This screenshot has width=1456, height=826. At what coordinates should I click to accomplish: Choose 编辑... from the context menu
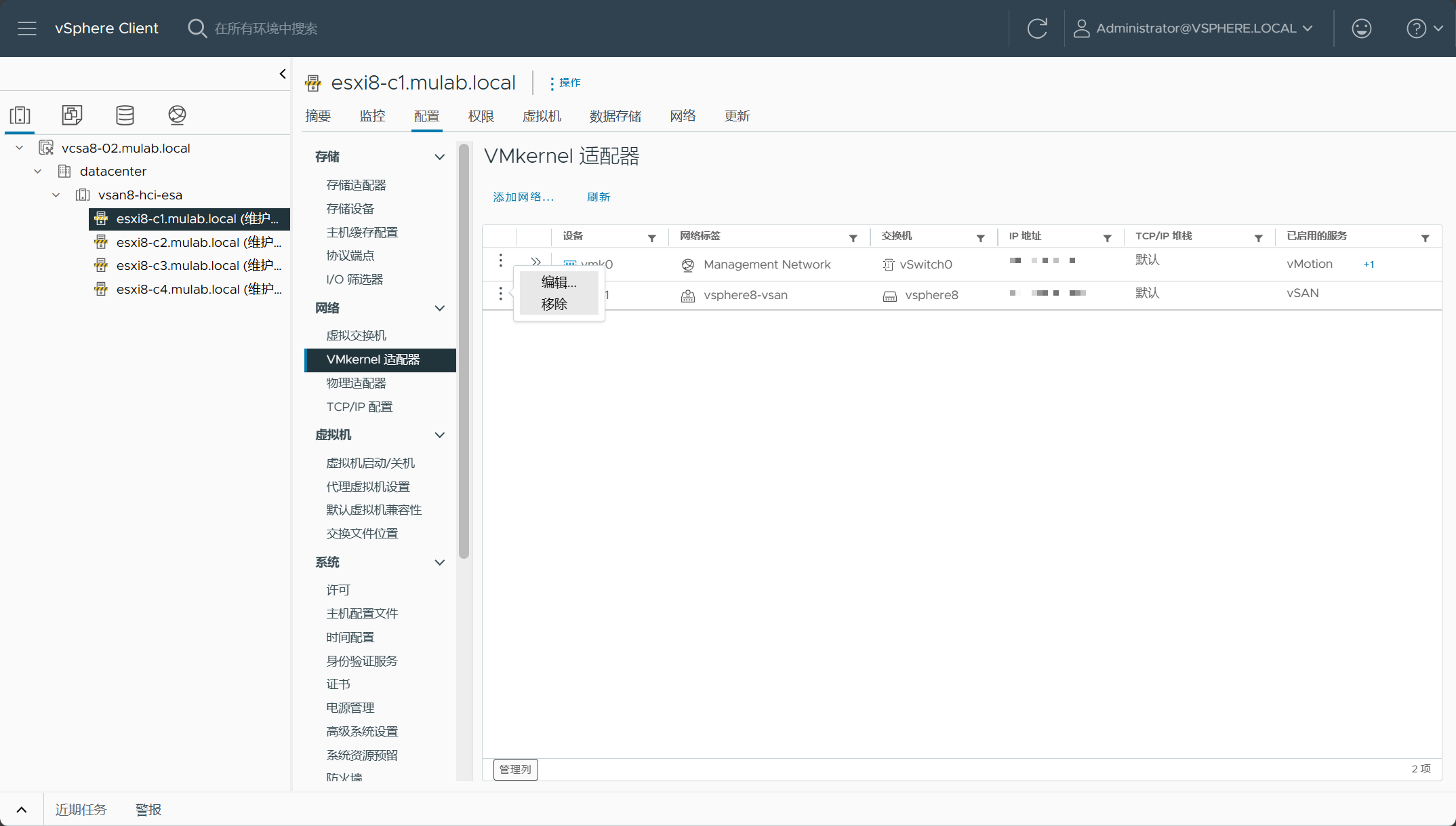point(559,282)
